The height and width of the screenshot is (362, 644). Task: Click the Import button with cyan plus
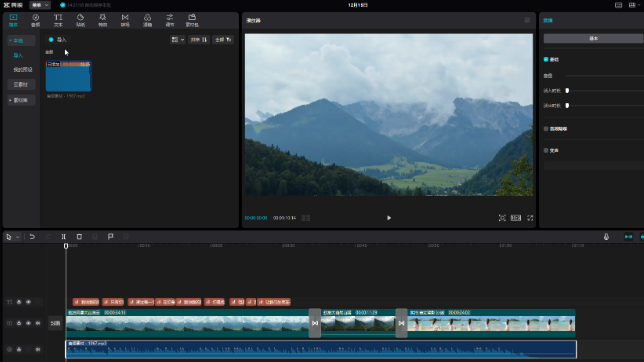click(58, 40)
